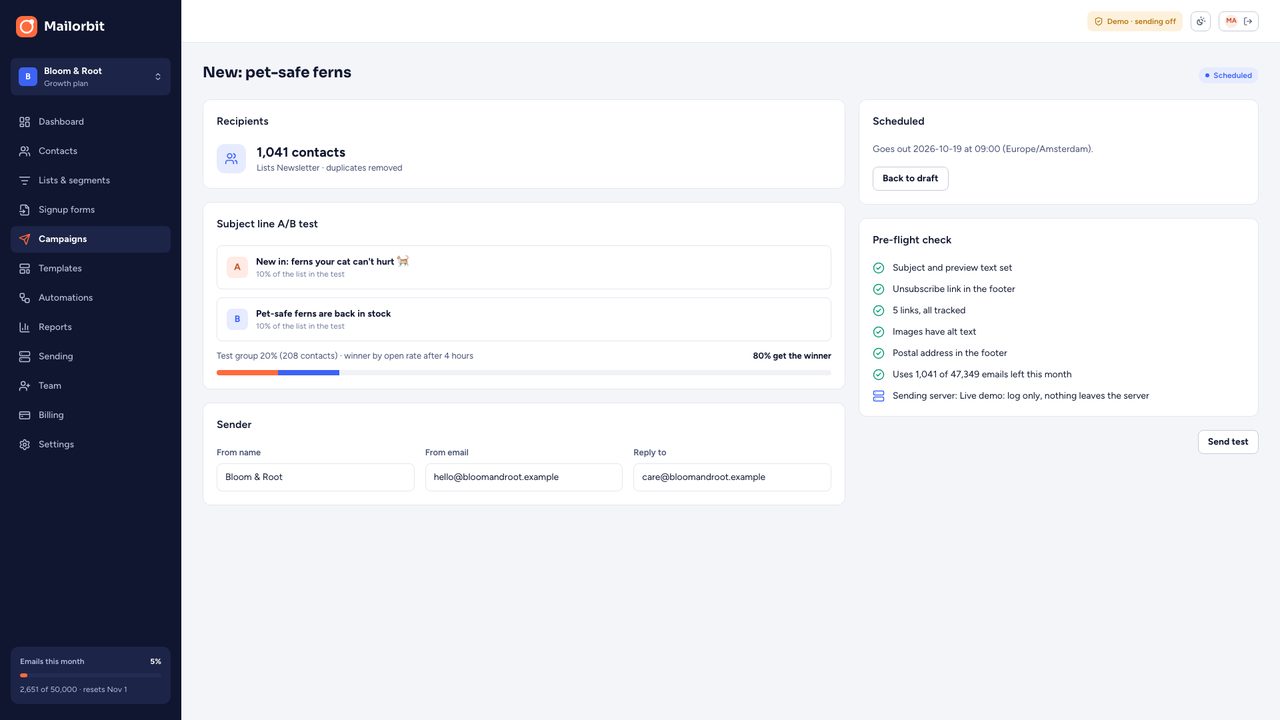This screenshot has width=1280, height=720.
Task: Click the Reply to email field
Action: (x=732, y=477)
